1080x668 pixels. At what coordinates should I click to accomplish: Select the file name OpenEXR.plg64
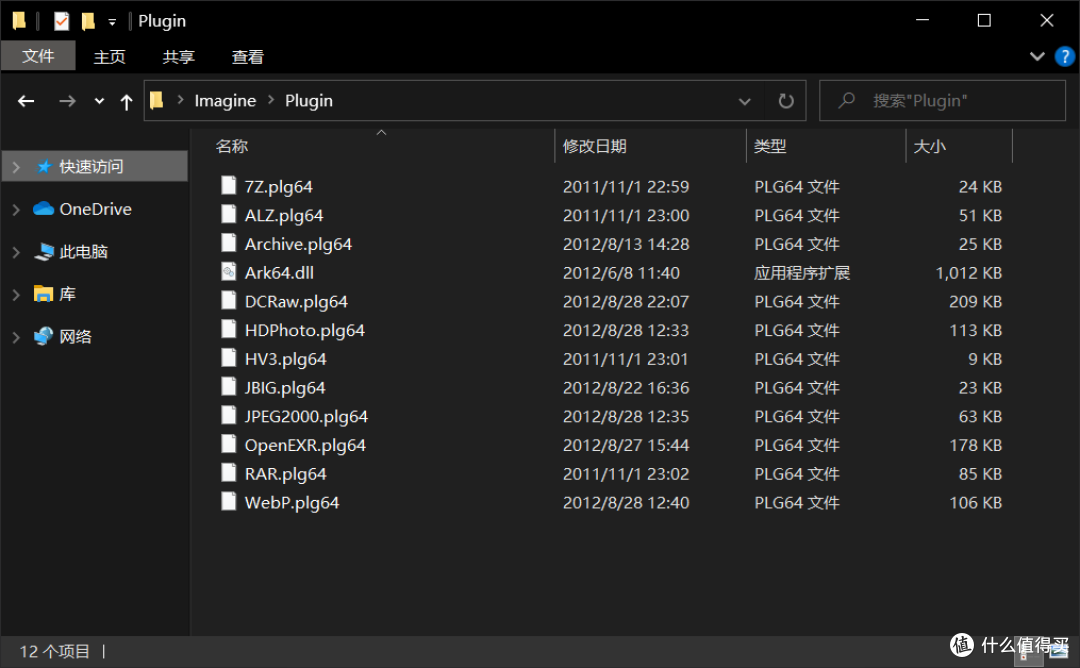point(304,446)
